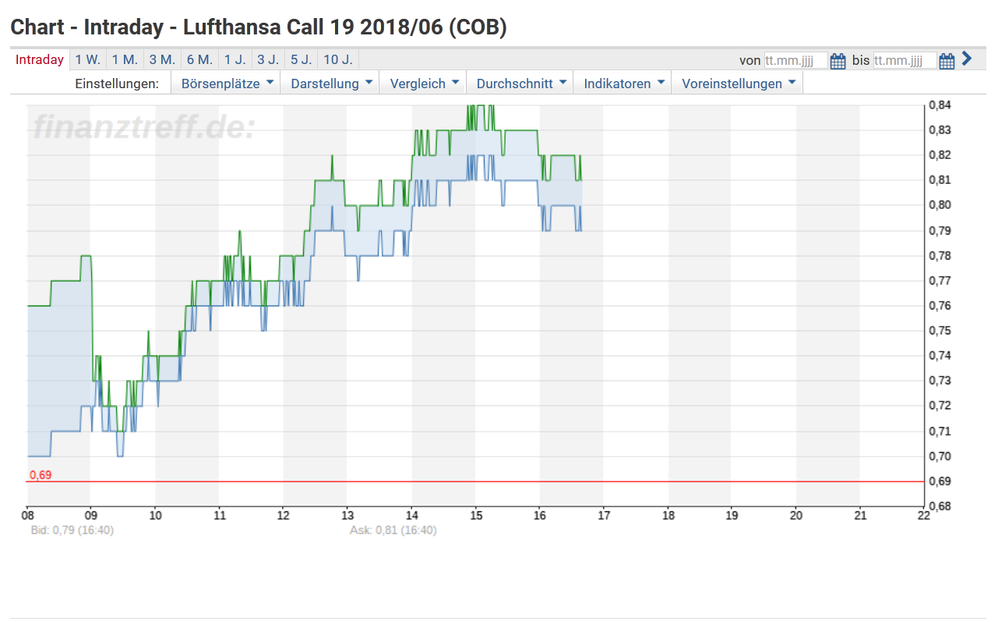This screenshot has width=998, height=622.
Task: Click the blue arrow to apply date range
Action: 966,59
